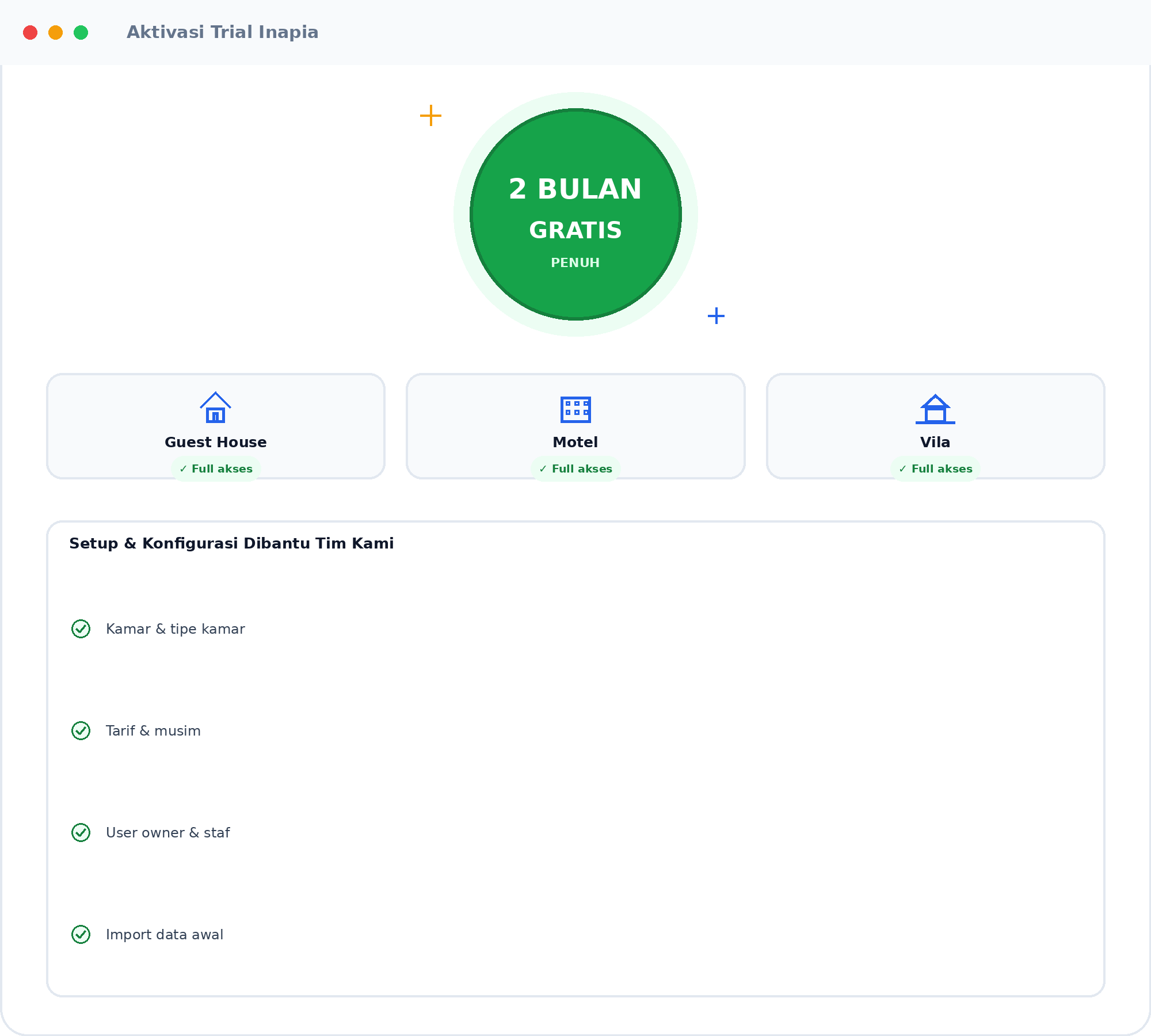Click the User owner & staf item

pos(168,833)
